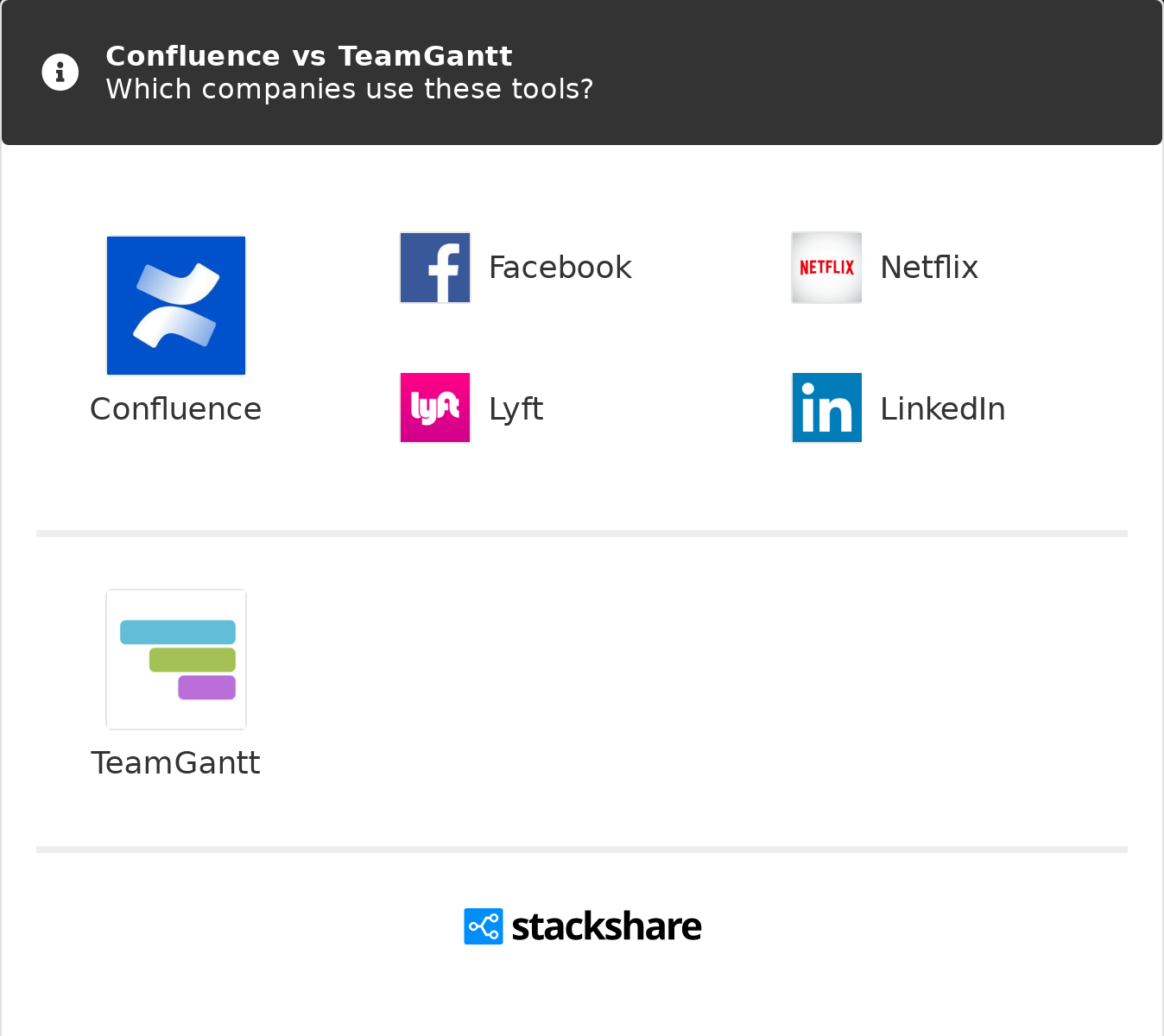Image resolution: width=1164 pixels, height=1036 pixels.
Task: Click the Facebook logo icon
Action: coord(435,268)
